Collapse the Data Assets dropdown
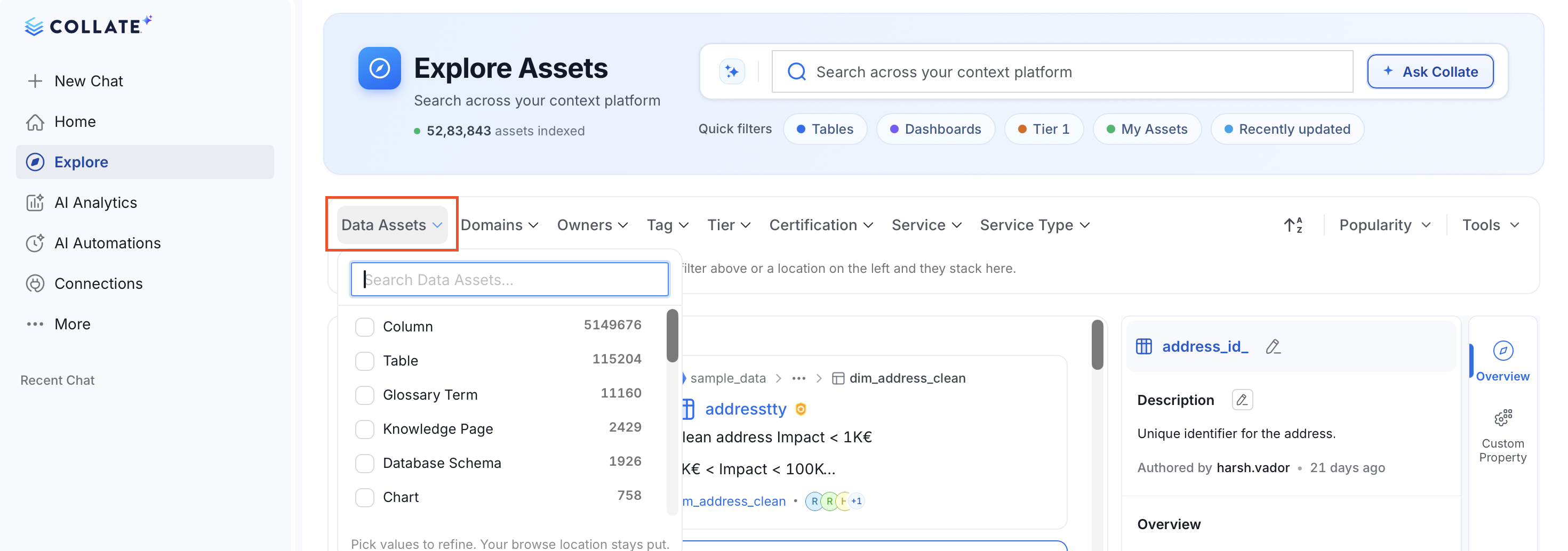The height and width of the screenshot is (551, 1568). [x=392, y=225]
